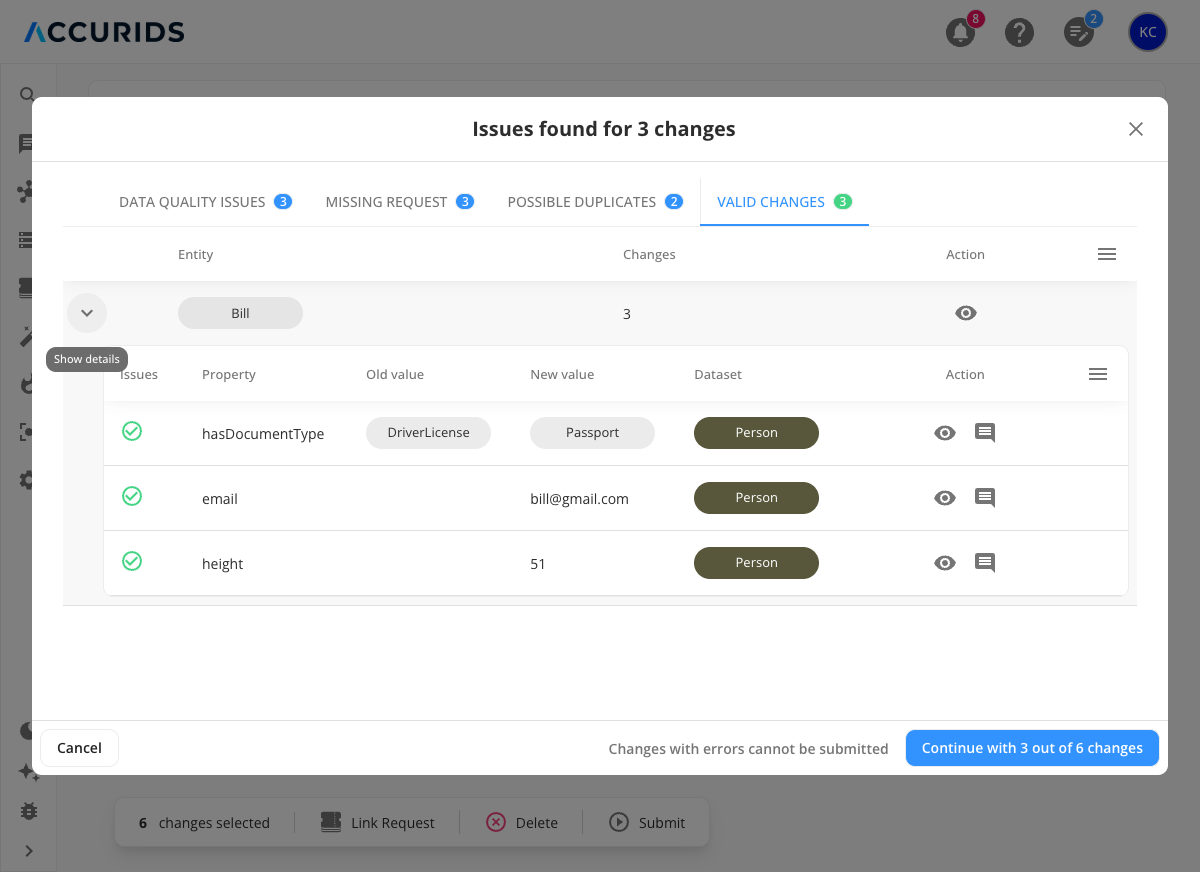Screen dimensions: 1200x872
Task: Toggle the eye preview on the height row
Action: [x=944, y=563]
